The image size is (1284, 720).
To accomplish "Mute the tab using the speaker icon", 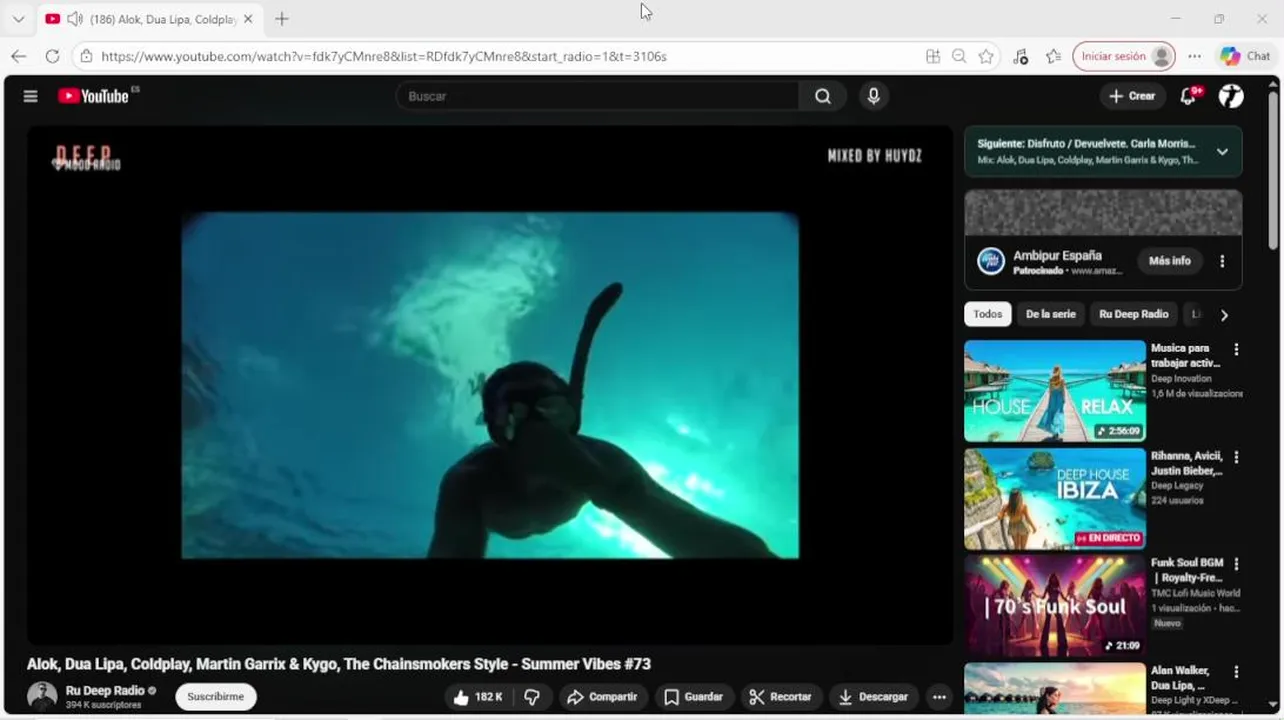I will (x=75, y=19).
